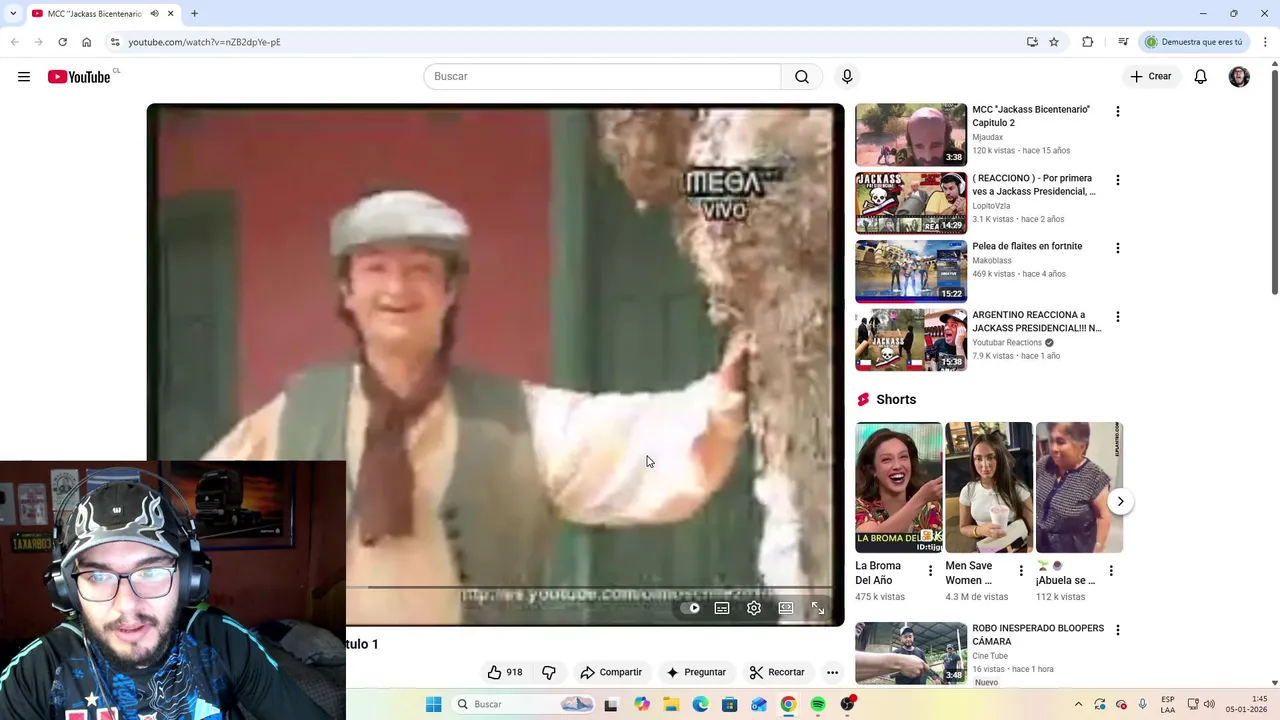The height and width of the screenshot is (720, 1280).
Task: Close the MCC Jackass Bicentenario tab
Action: (x=170, y=14)
